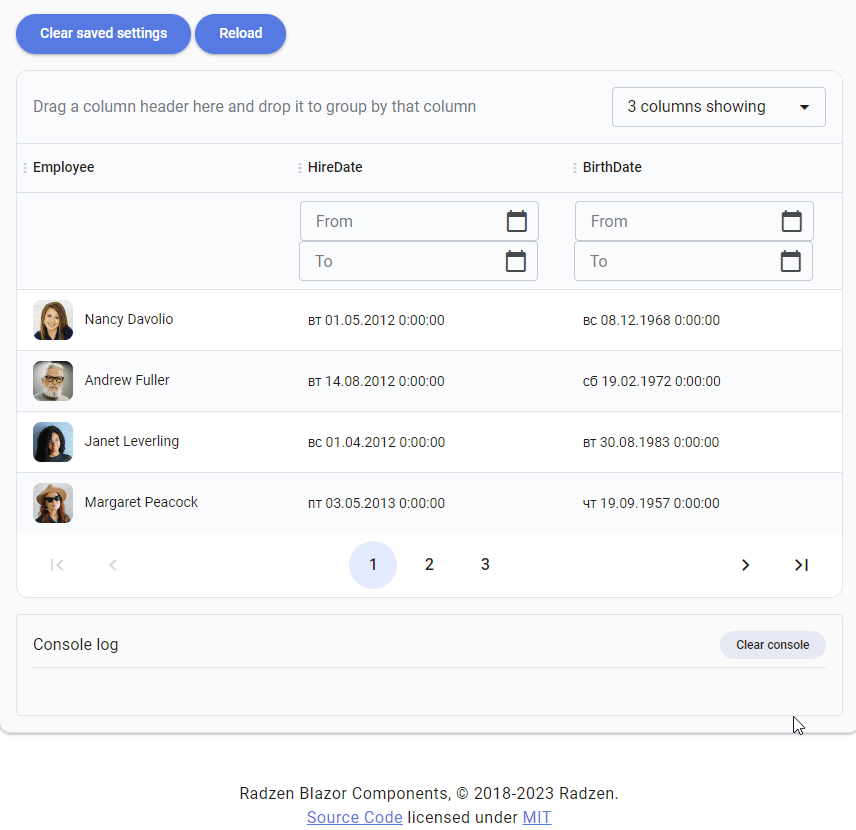
Task: Open the HireDate To calendar picker
Action: coord(517,261)
